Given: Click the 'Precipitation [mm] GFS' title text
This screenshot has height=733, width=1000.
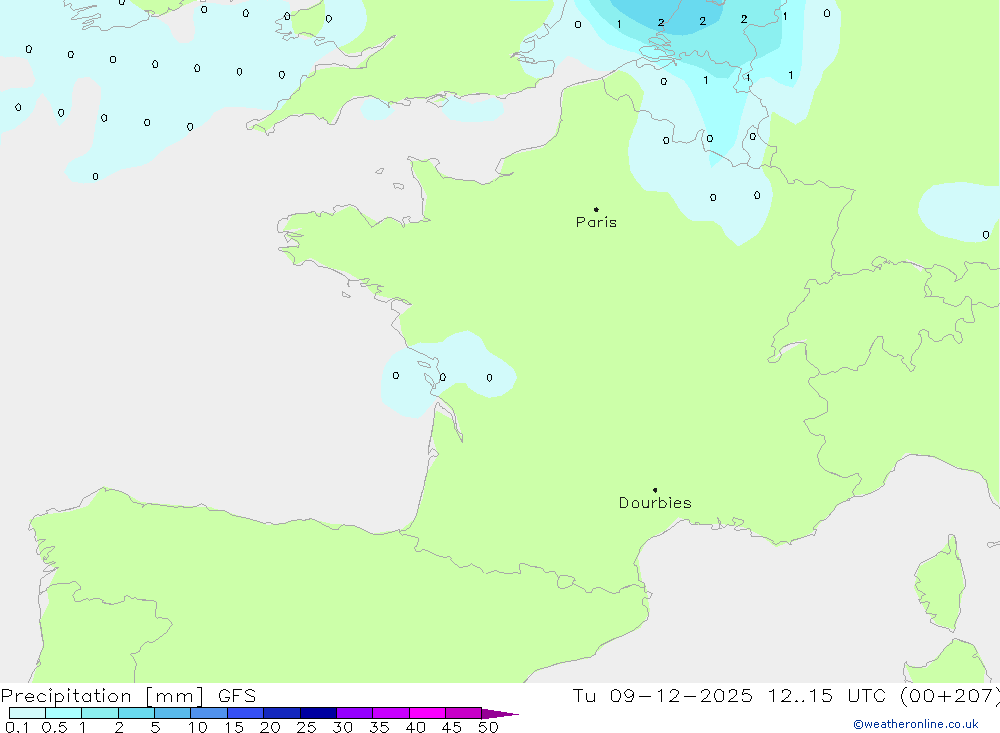Looking at the screenshot, I should (128, 695).
